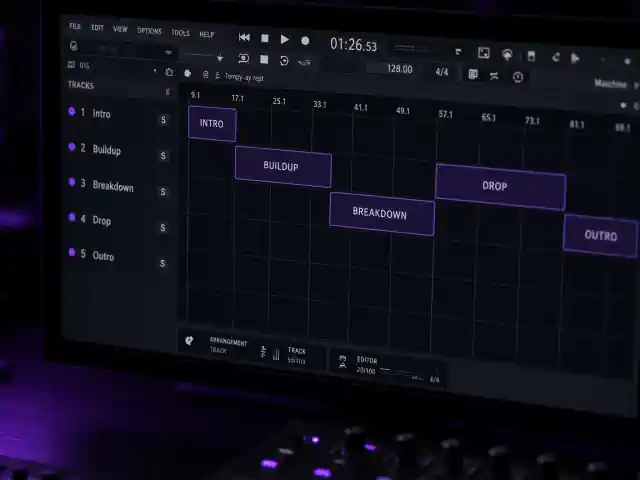This screenshot has height=480, width=640.
Task: Open the Tracks panel options menu icon
Action: 167,92
